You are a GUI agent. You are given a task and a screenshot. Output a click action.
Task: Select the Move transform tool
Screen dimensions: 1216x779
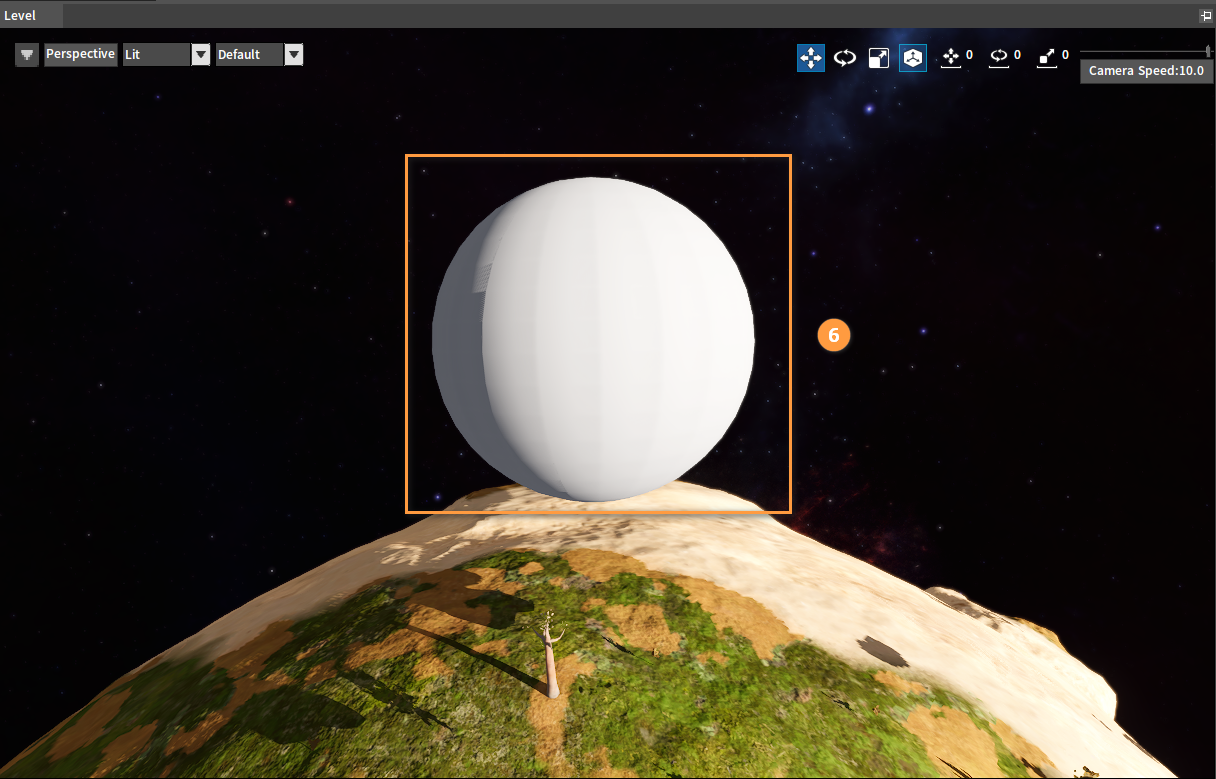(811, 58)
